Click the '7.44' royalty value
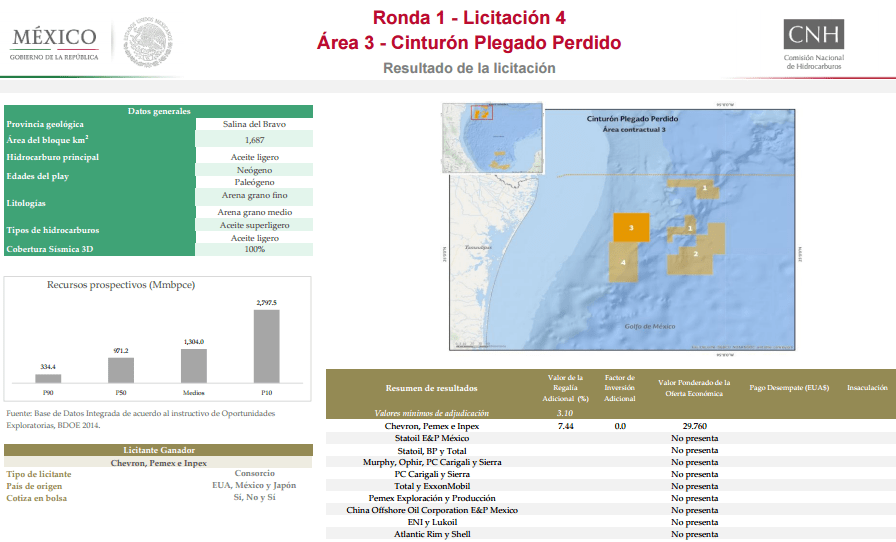Image resolution: width=896 pixels, height=542 pixels. coord(565,426)
